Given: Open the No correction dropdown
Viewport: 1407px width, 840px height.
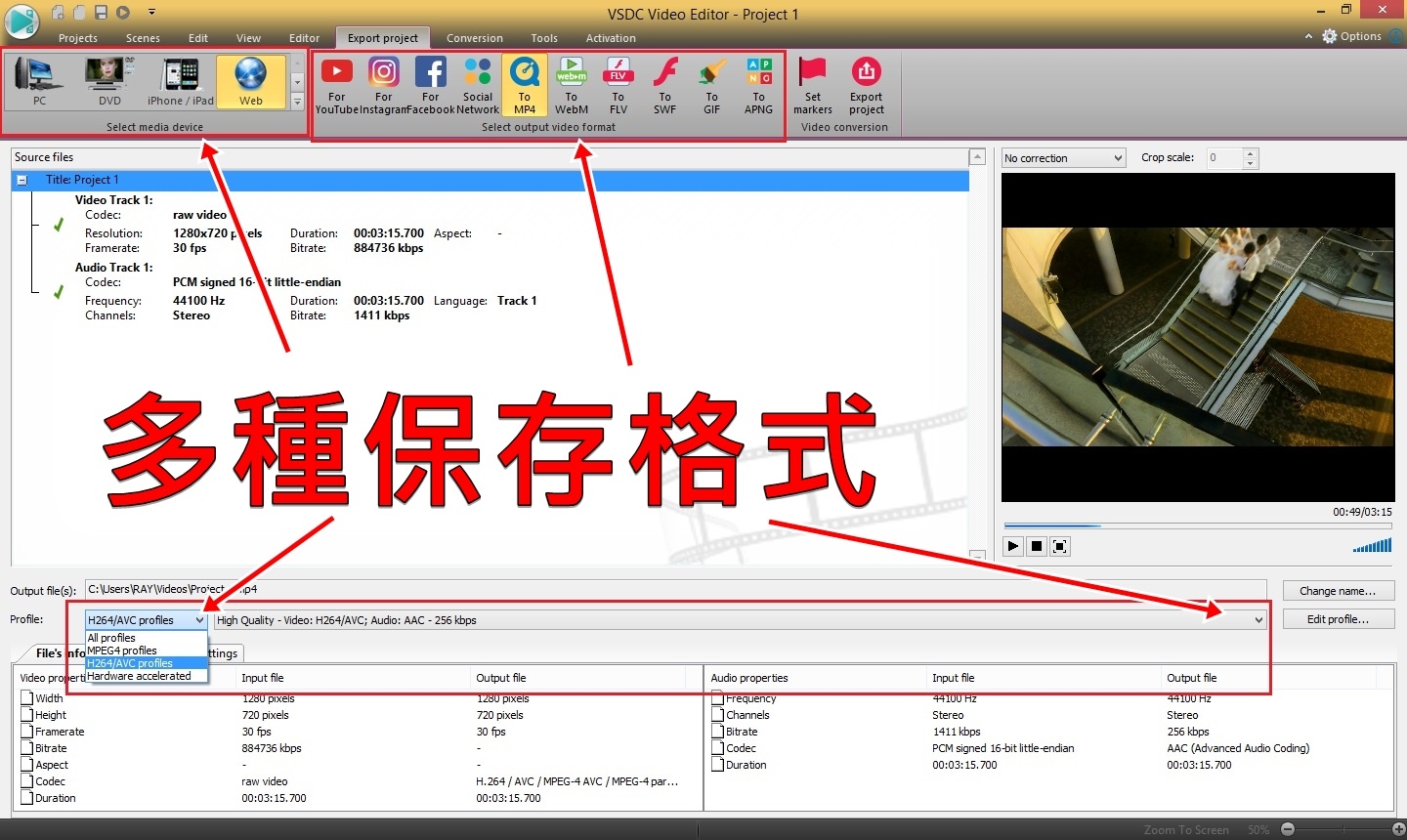Looking at the screenshot, I should (1064, 158).
